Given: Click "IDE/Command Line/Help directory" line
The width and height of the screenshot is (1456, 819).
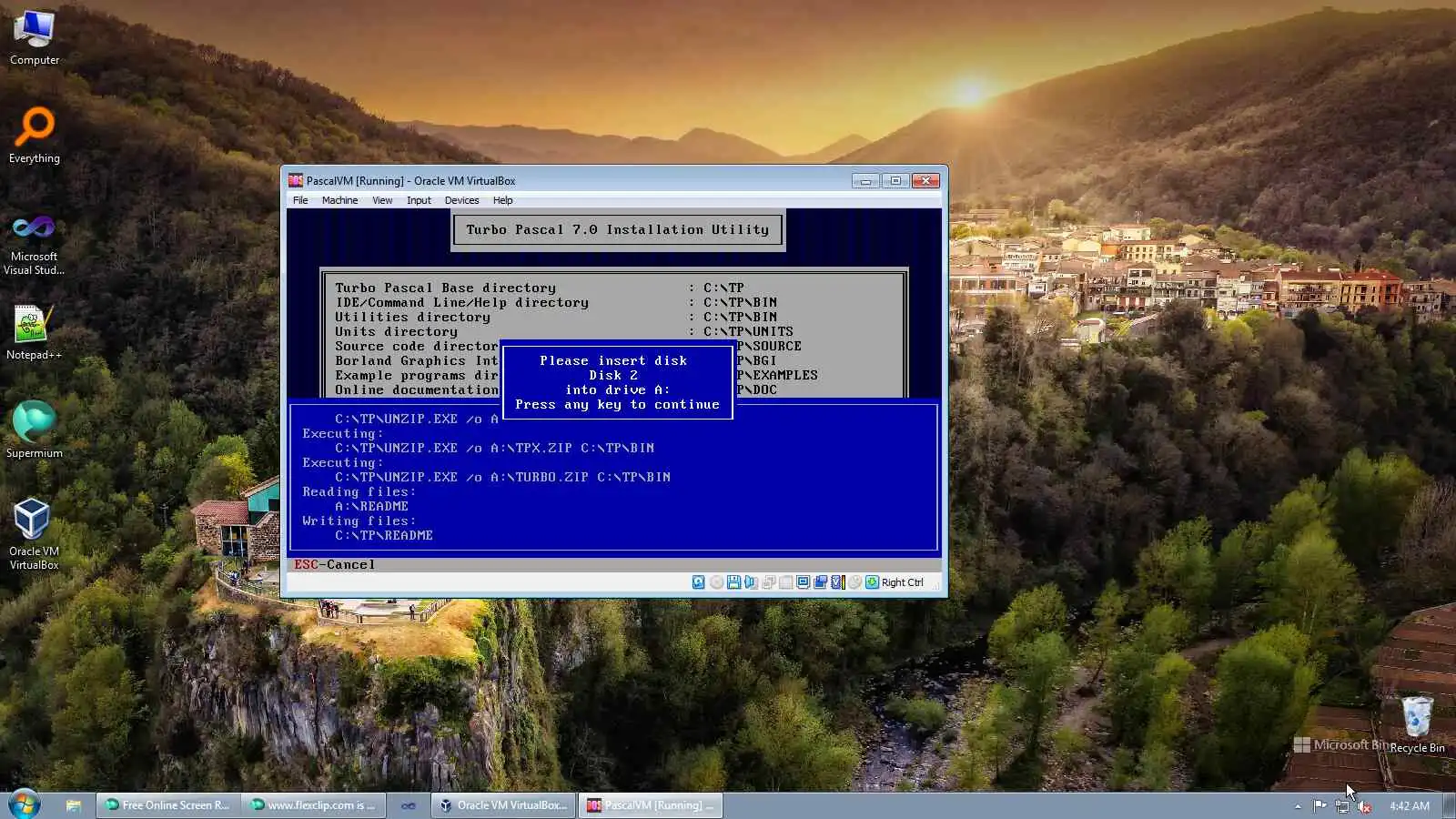Looking at the screenshot, I should 461,302.
